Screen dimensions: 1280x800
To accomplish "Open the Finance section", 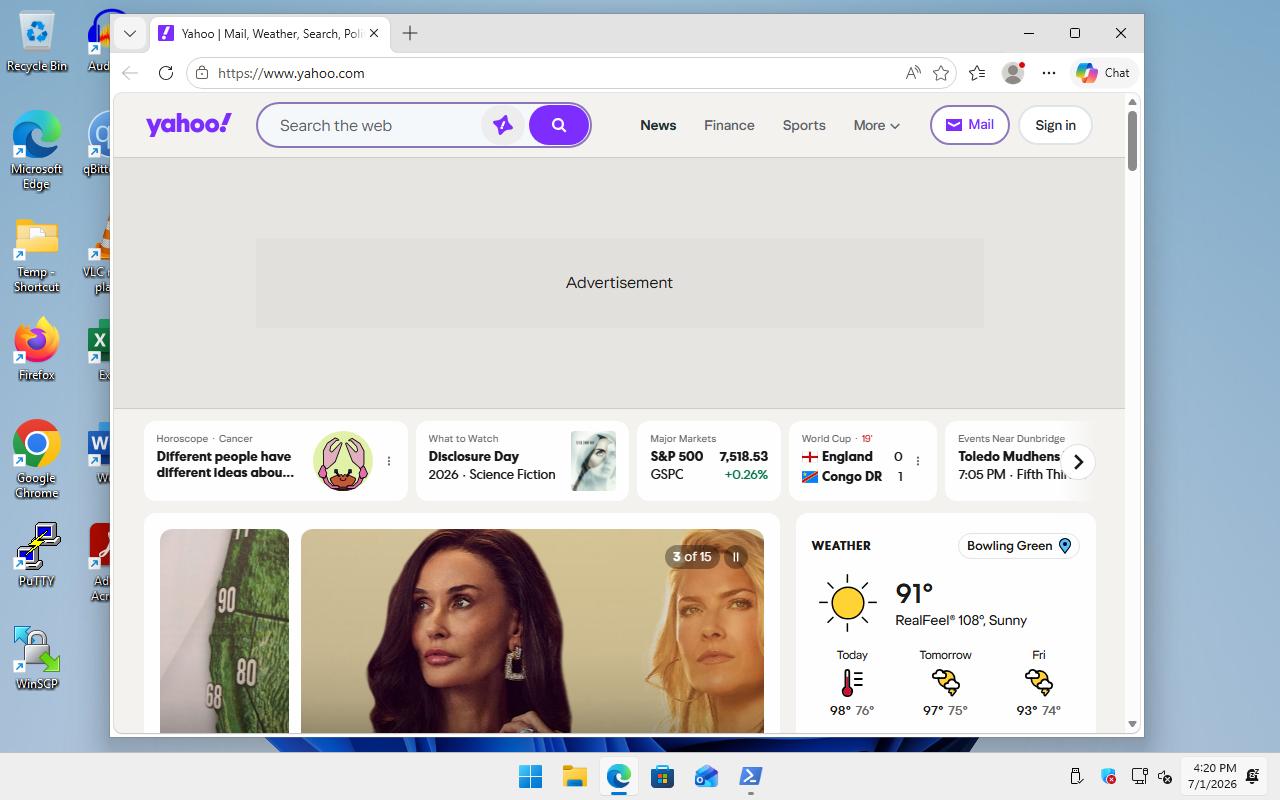I will (x=729, y=125).
